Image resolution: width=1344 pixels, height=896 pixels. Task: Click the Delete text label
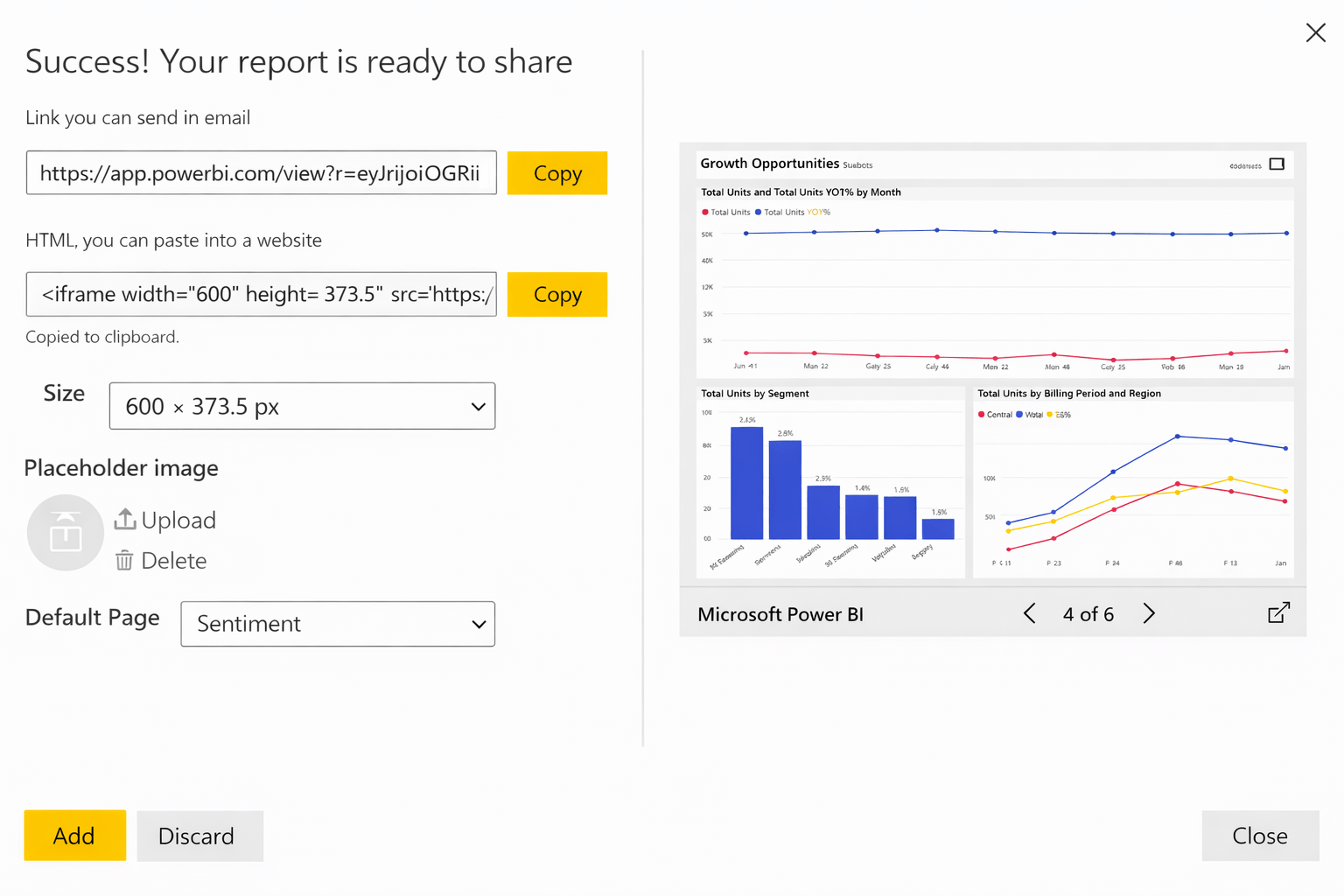(x=174, y=561)
